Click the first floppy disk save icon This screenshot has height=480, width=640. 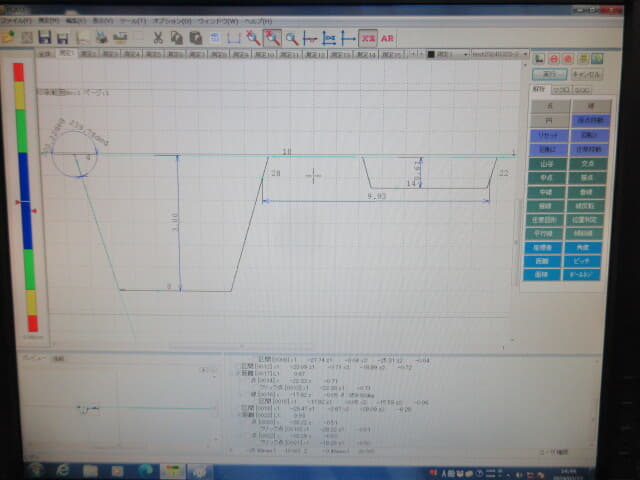coord(44,38)
